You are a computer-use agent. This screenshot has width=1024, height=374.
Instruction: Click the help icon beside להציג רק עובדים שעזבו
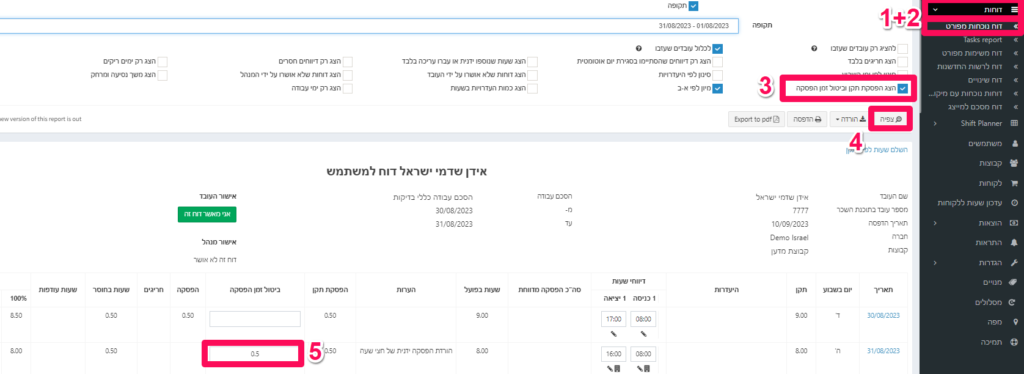coord(814,49)
